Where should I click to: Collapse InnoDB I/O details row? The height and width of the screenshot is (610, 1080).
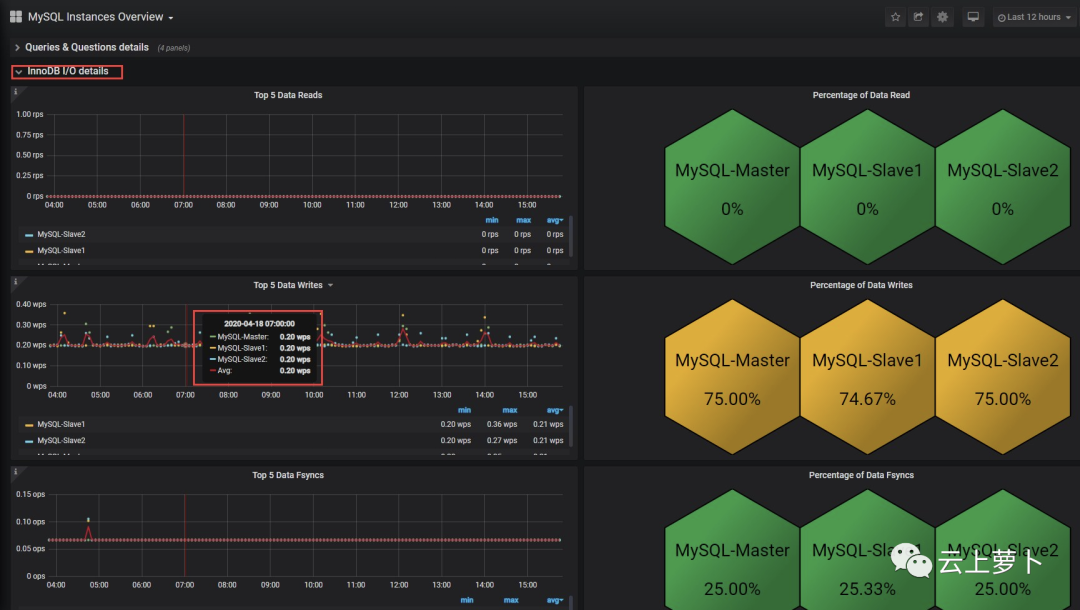point(67,71)
